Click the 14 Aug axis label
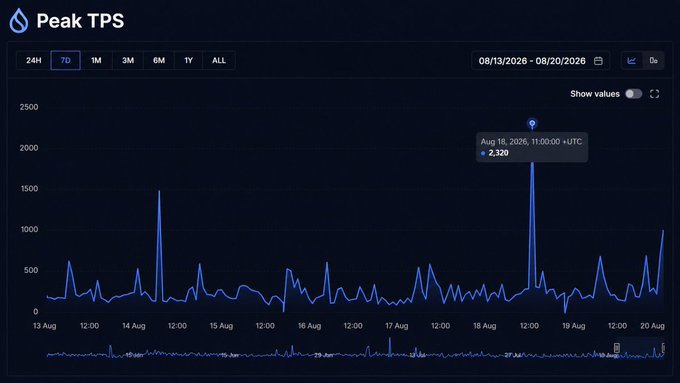Viewport: 680px width, 383px height. pos(134,326)
